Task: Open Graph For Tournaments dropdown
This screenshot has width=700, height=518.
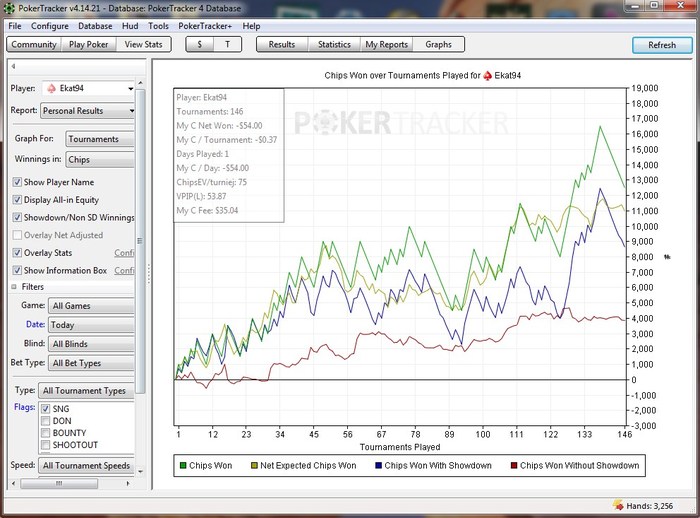Action: coord(100,139)
